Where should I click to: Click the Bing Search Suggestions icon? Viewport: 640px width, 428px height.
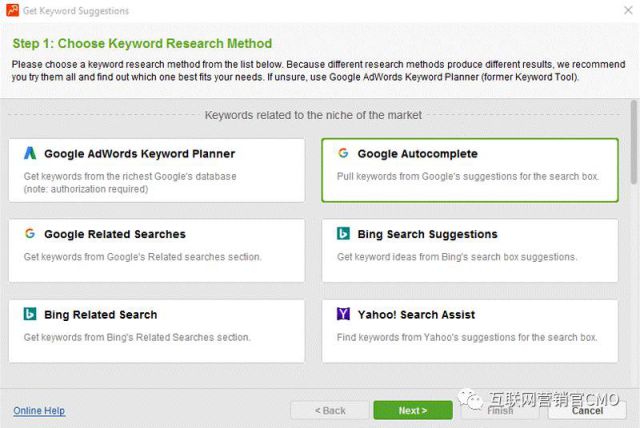click(343, 234)
